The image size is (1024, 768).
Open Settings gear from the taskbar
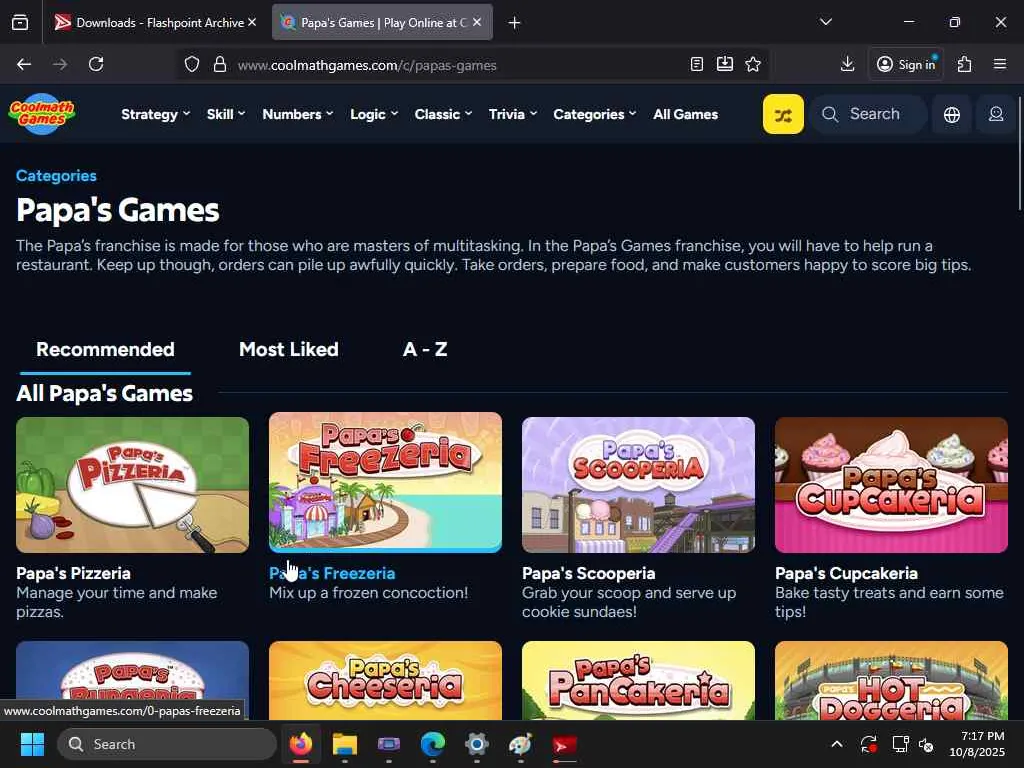(477, 744)
